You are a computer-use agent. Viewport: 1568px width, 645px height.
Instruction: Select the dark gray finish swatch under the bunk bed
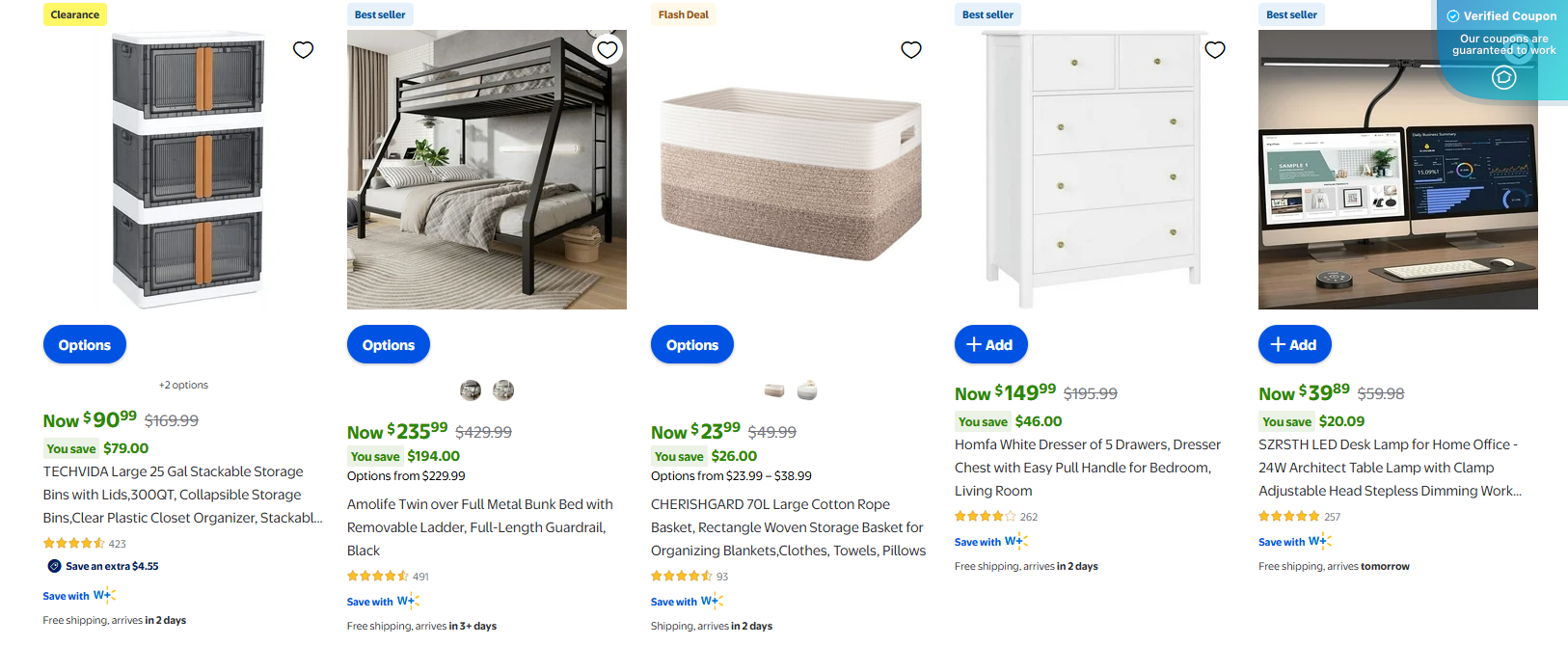point(470,390)
